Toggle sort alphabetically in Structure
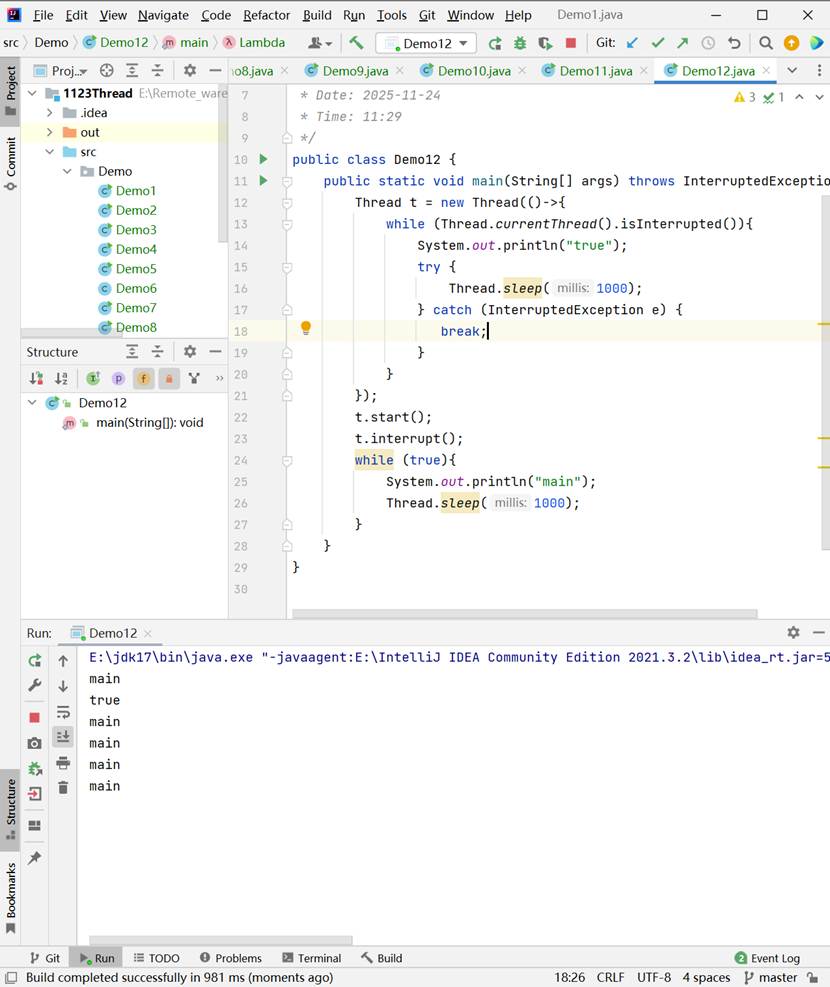 click(61, 378)
